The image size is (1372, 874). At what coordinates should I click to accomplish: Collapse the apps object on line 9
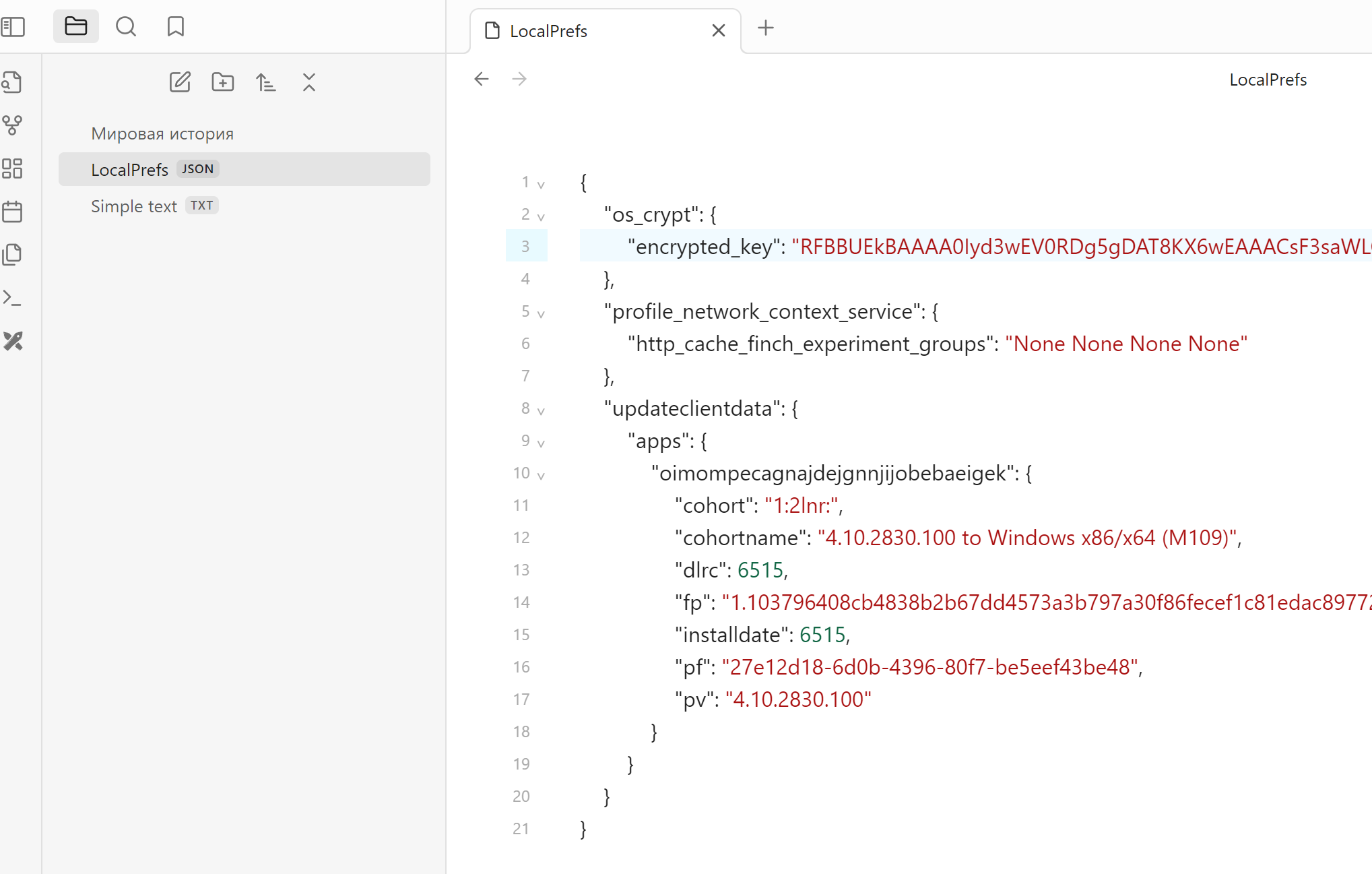point(541,443)
